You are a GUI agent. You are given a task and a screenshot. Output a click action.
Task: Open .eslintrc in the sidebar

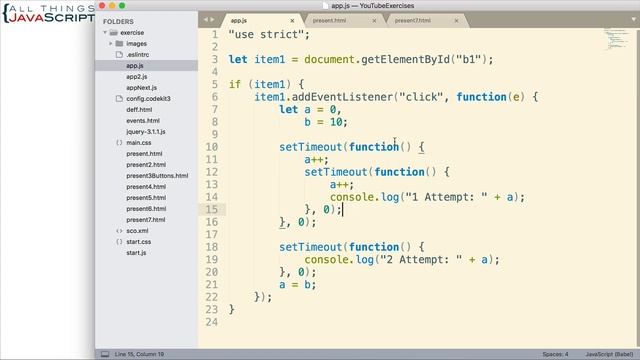click(138, 54)
